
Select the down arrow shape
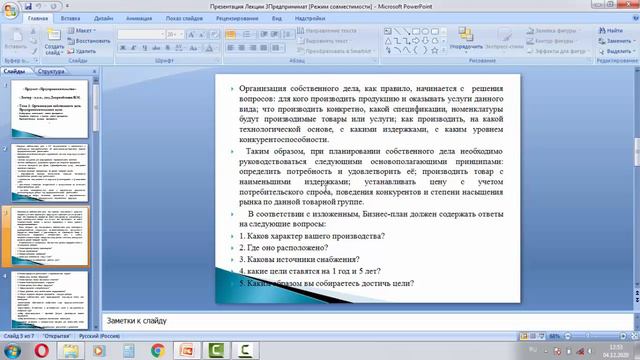click(x=425, y=41)
